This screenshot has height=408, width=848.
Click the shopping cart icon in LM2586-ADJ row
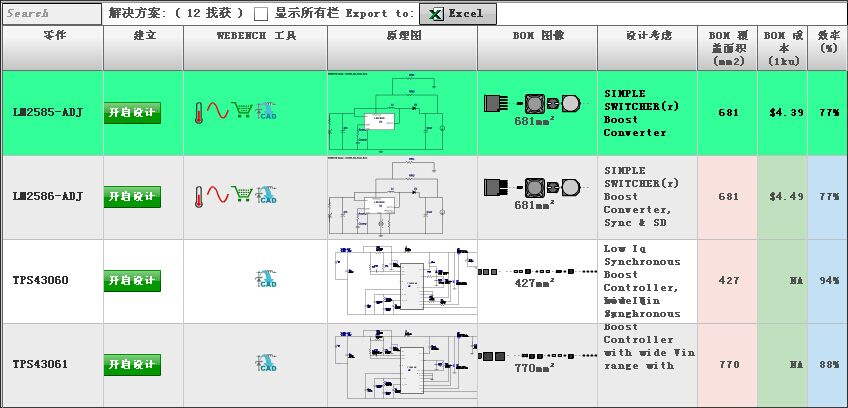242,194
